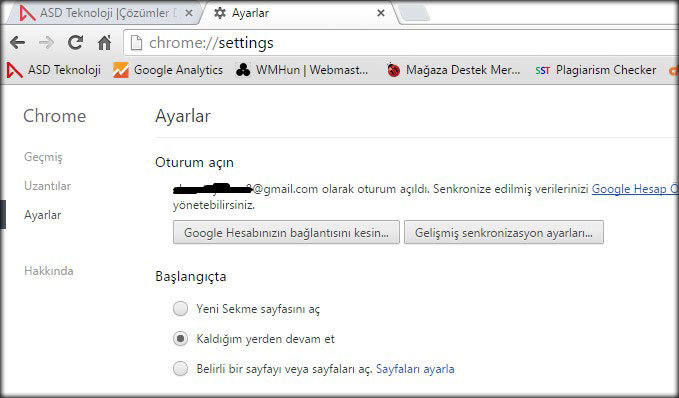The image size is (679, 398).
Task: Open Hakkında in the sidebar
Action: pyautogui.click(x=48, y=271)
